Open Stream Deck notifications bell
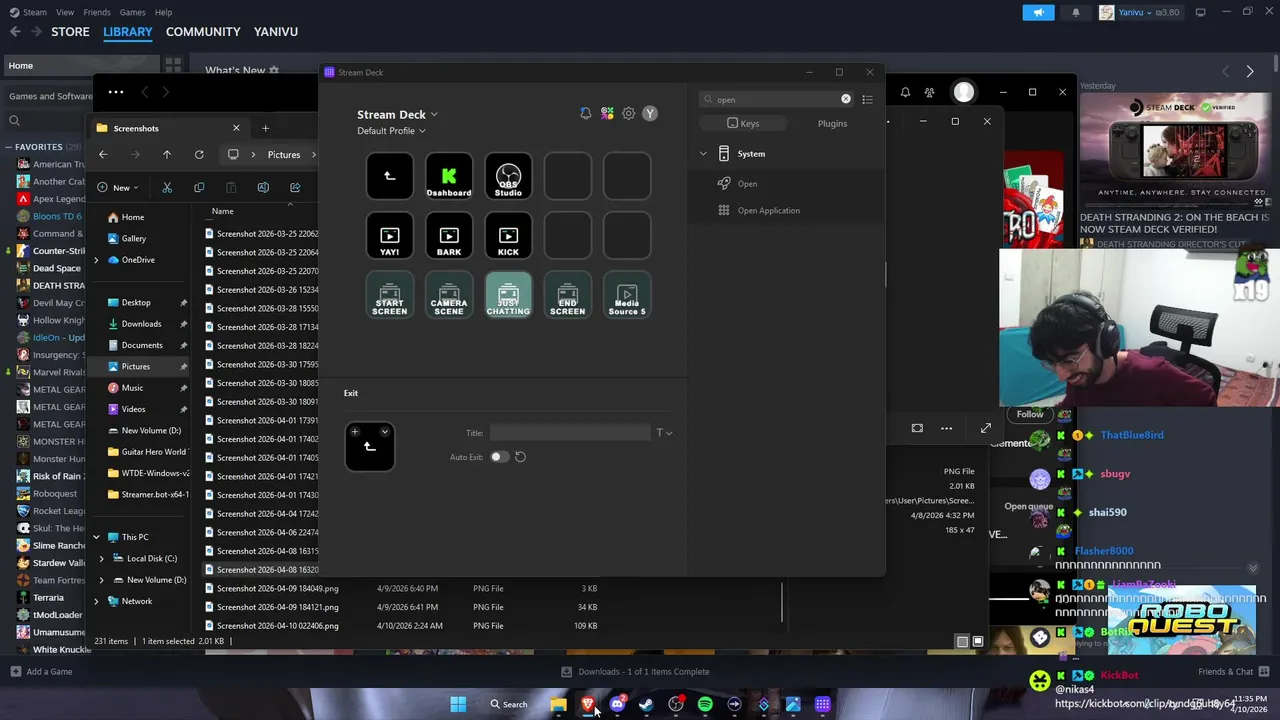The image size is (1280, 720). (x=585, y=114)
